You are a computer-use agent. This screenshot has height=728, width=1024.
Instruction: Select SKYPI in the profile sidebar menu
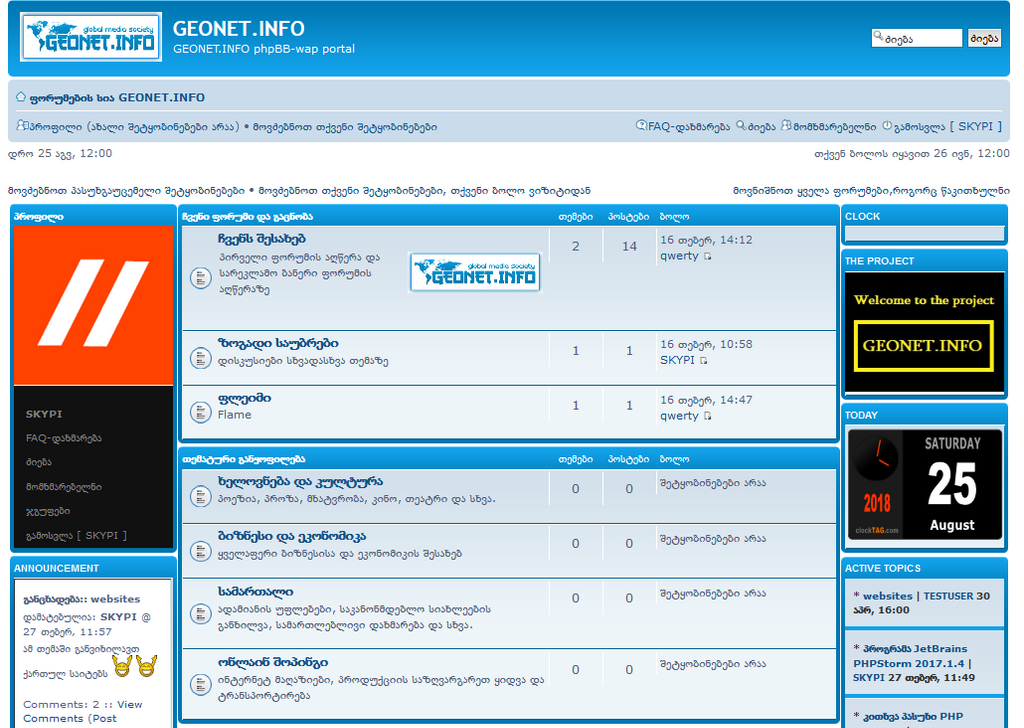tap(44, 414)
